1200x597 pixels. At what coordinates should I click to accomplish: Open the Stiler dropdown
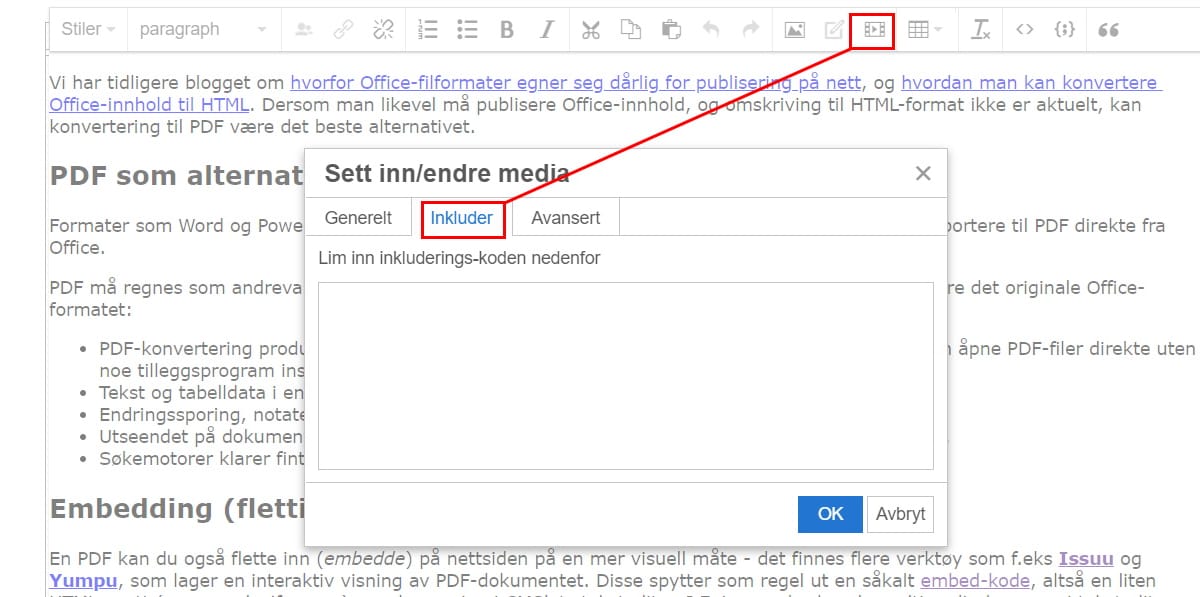[x=88, y=30]
